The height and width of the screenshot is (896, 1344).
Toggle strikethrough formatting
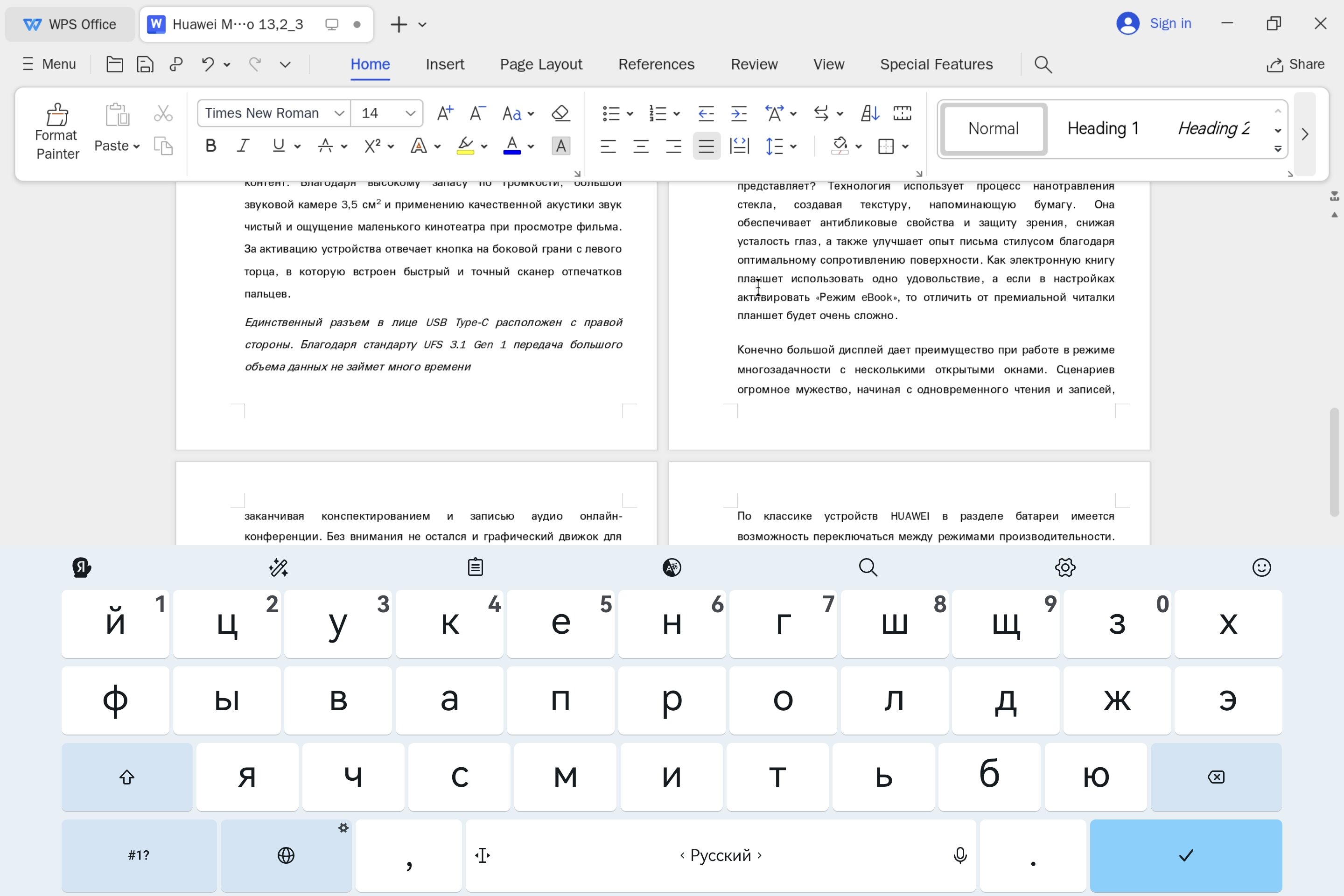coord(325,146)
